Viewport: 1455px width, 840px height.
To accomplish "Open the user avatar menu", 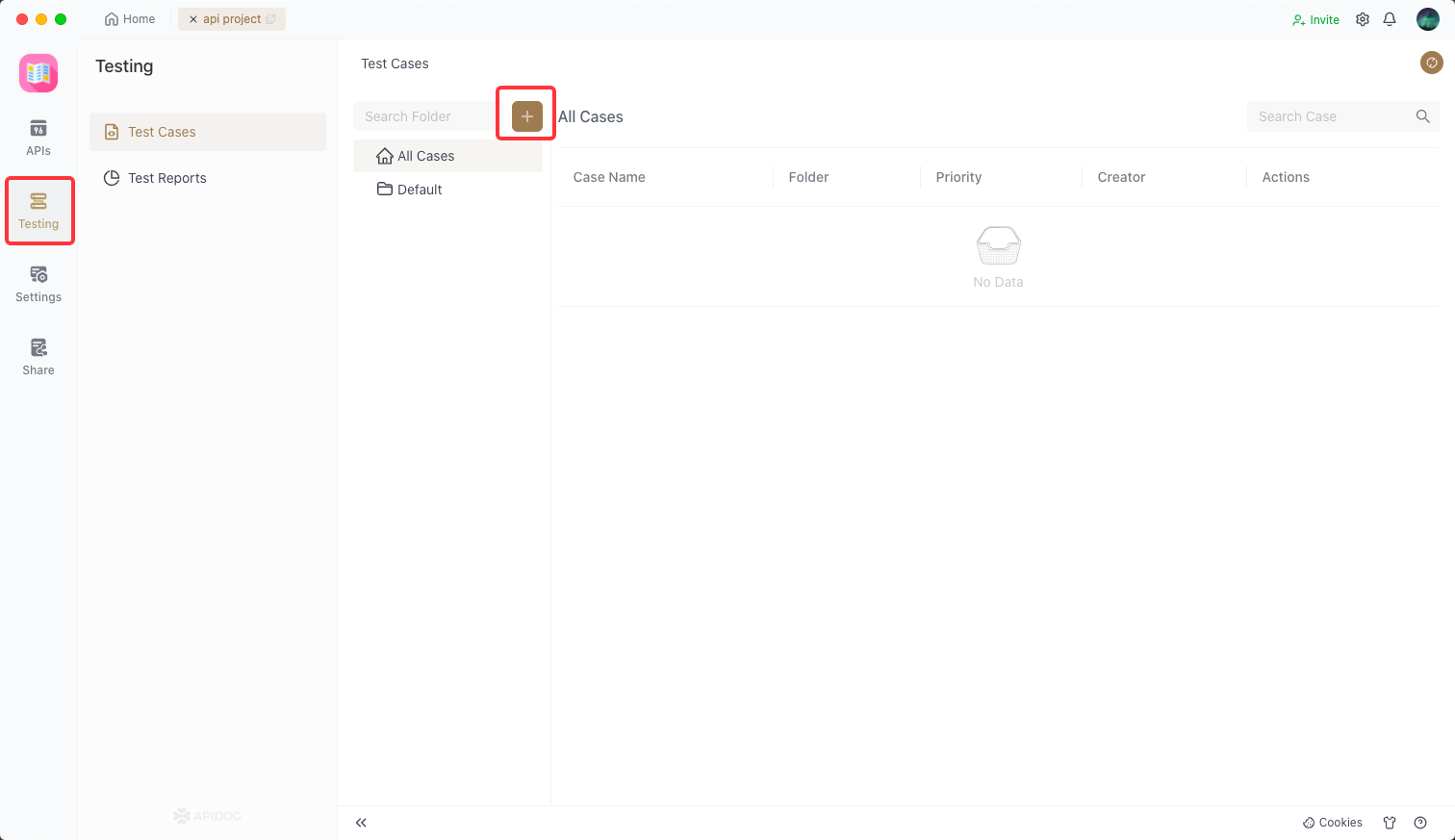I will click(1428, 19).
